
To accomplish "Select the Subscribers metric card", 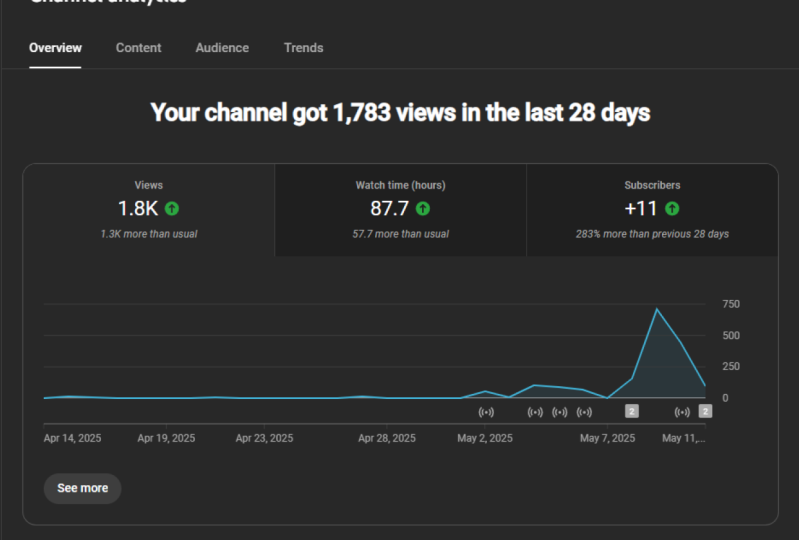I will 652,210.
